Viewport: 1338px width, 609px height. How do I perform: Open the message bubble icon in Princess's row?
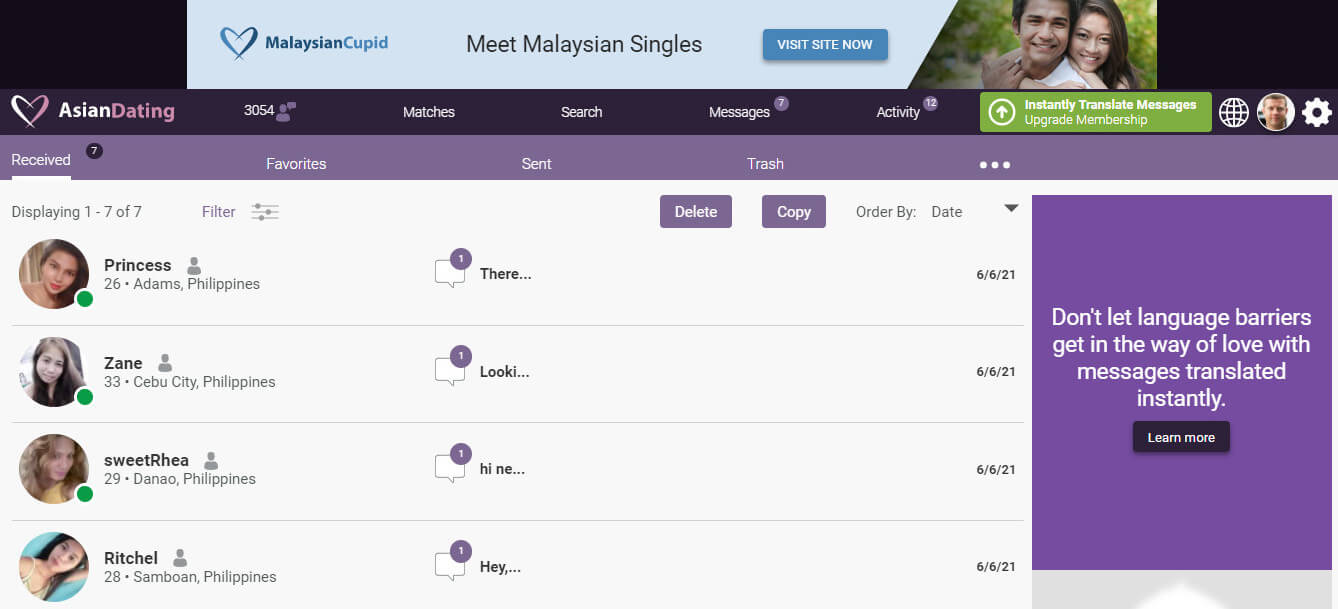coord(450,273)
